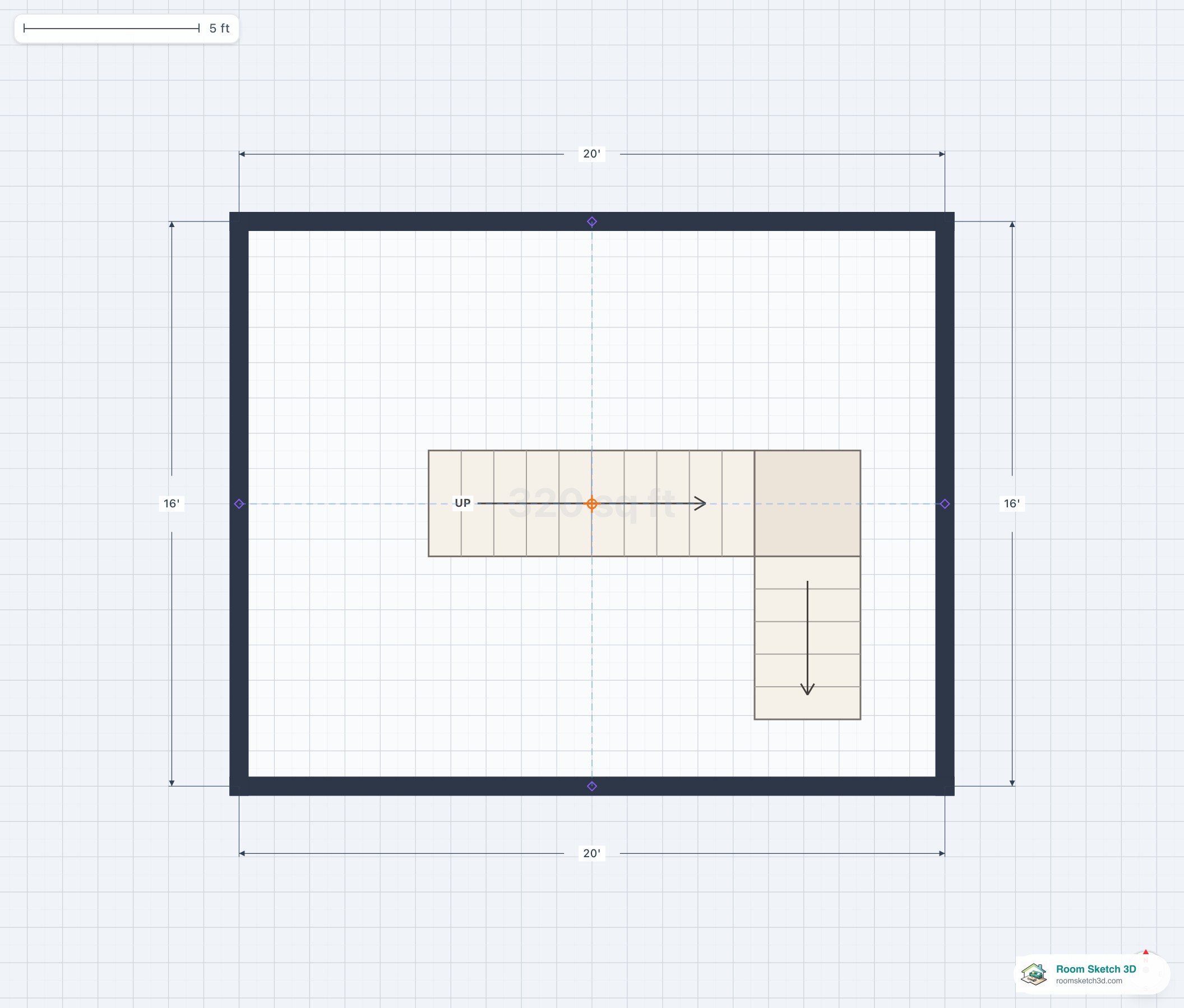Click the Room Sketch 3D house logo
This screenshot has height=1008, width=1184.
point(1034,974)
